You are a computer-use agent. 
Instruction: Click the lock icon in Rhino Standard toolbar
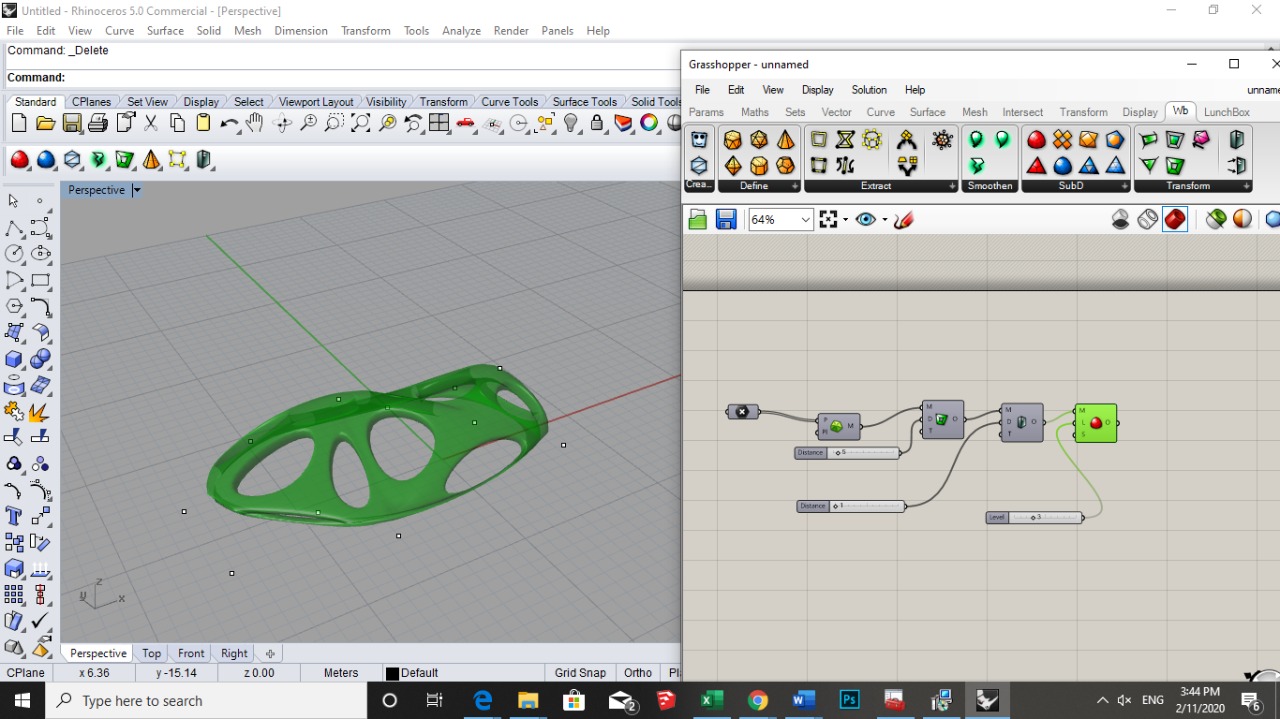(x=597, y=123)
